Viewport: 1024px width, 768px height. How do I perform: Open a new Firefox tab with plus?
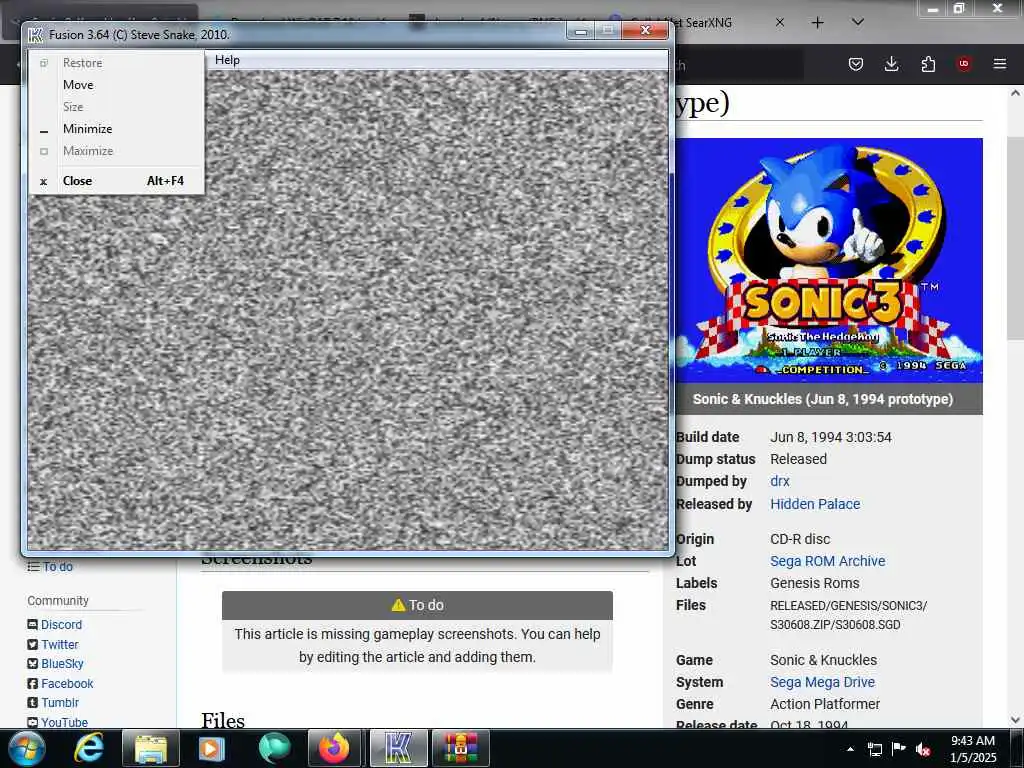(x=818, y=23)
